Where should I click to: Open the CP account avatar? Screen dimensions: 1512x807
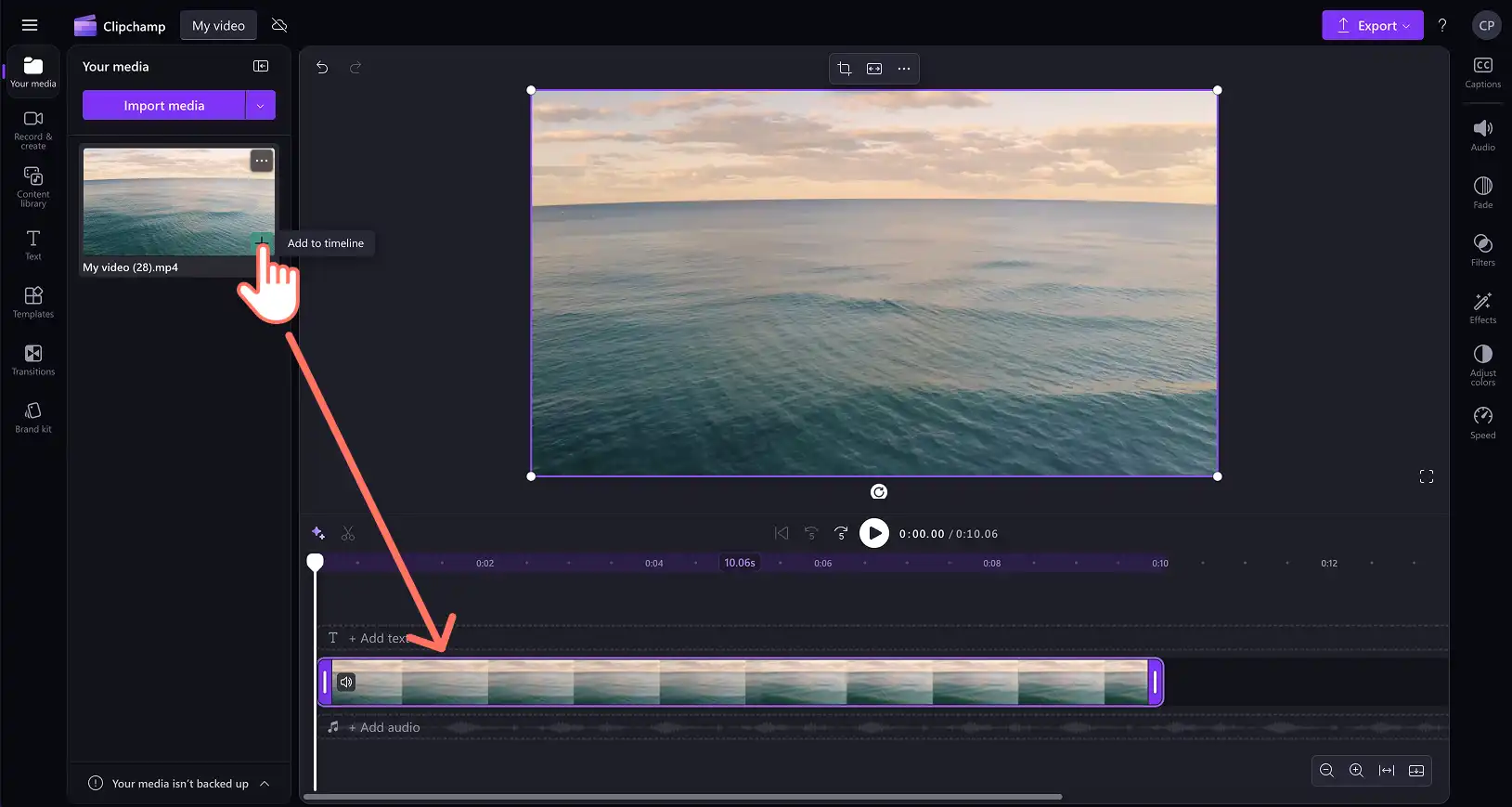pos(1486,26)
